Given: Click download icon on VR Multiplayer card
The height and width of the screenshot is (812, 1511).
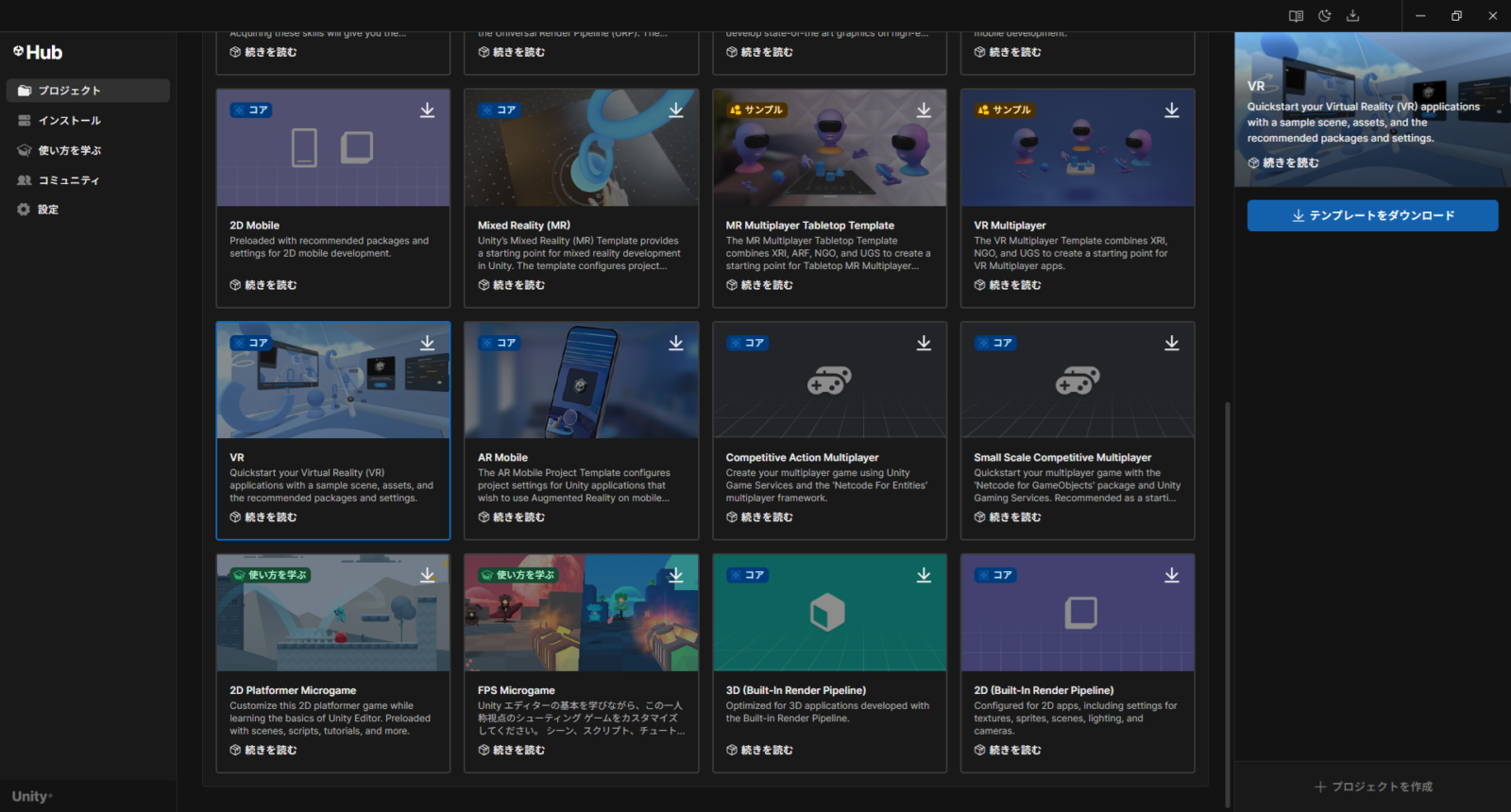Looking at the screenshot, I should [x=1172, y=110].
